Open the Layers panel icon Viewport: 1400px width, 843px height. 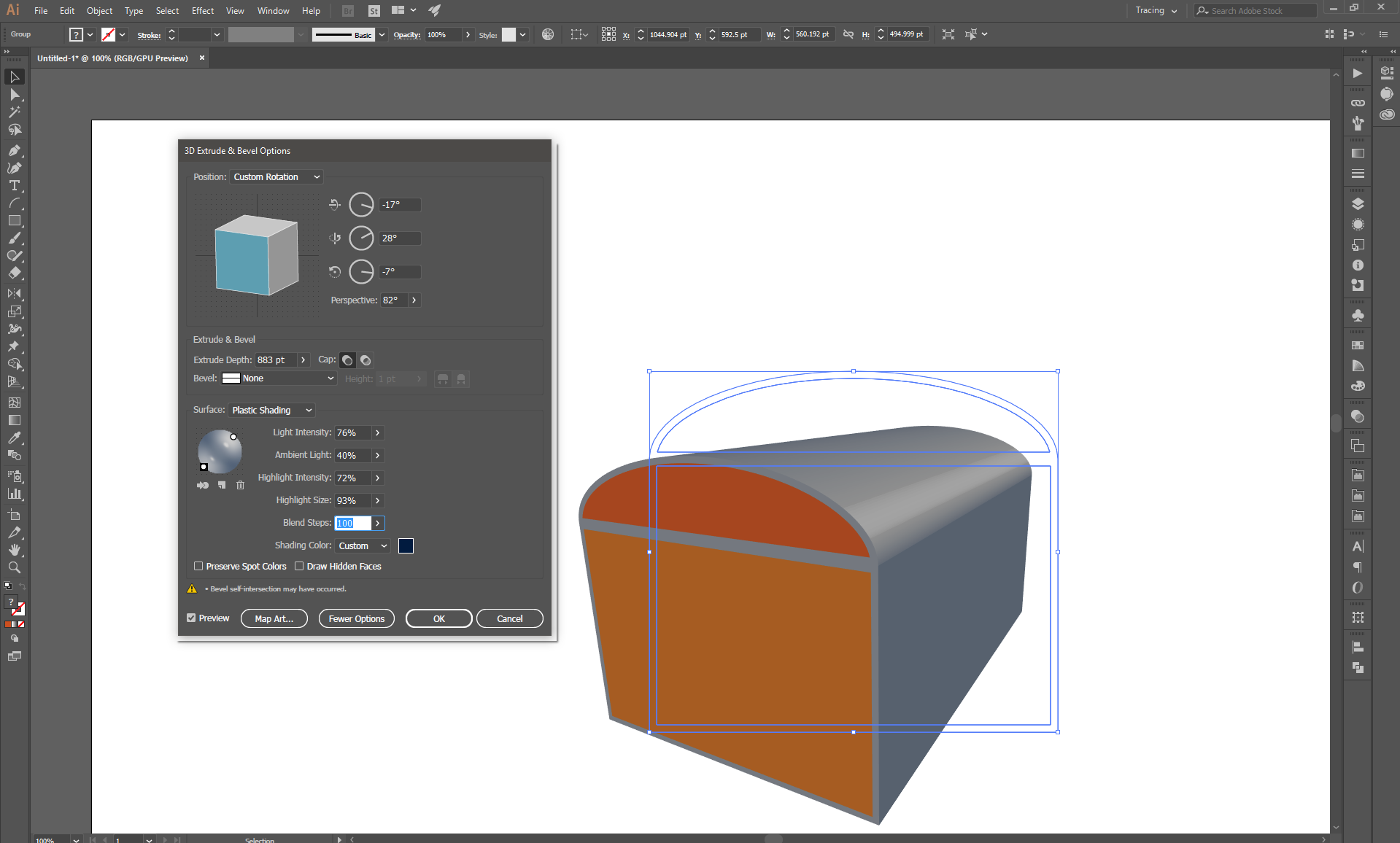[x=1358, y=204]
